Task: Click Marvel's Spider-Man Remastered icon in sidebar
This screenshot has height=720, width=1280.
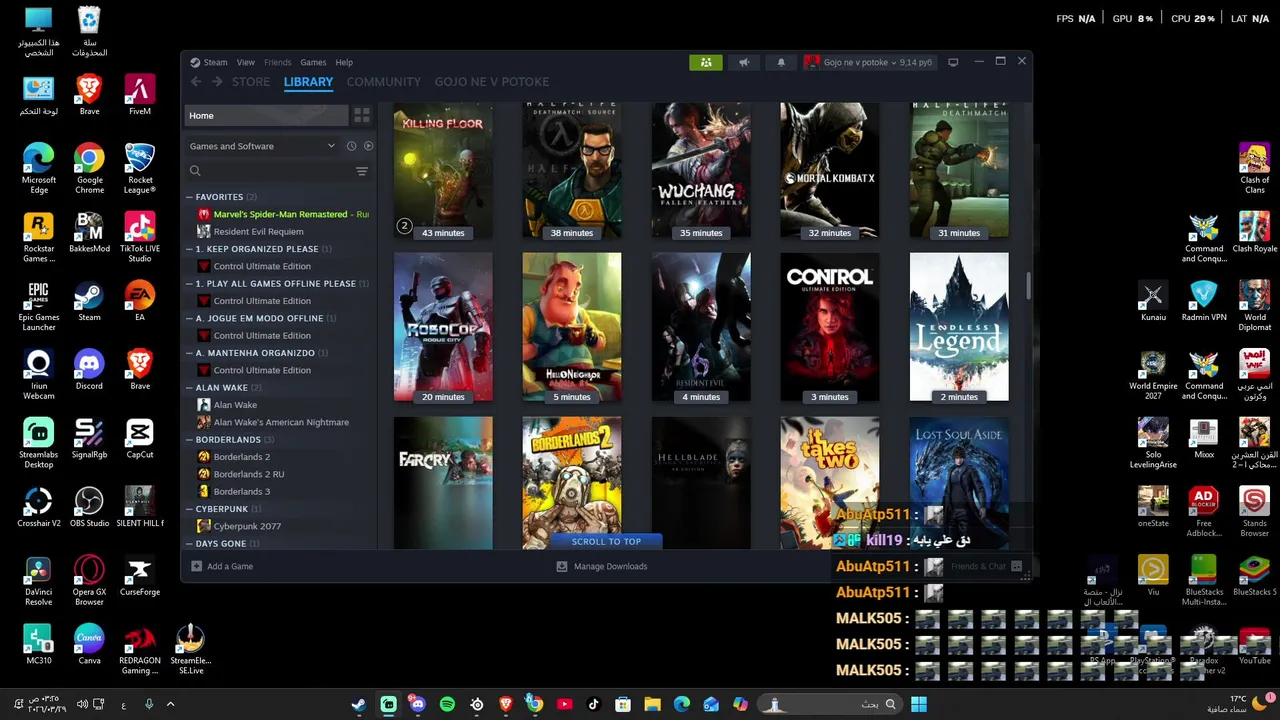Action: pos(204,214)
